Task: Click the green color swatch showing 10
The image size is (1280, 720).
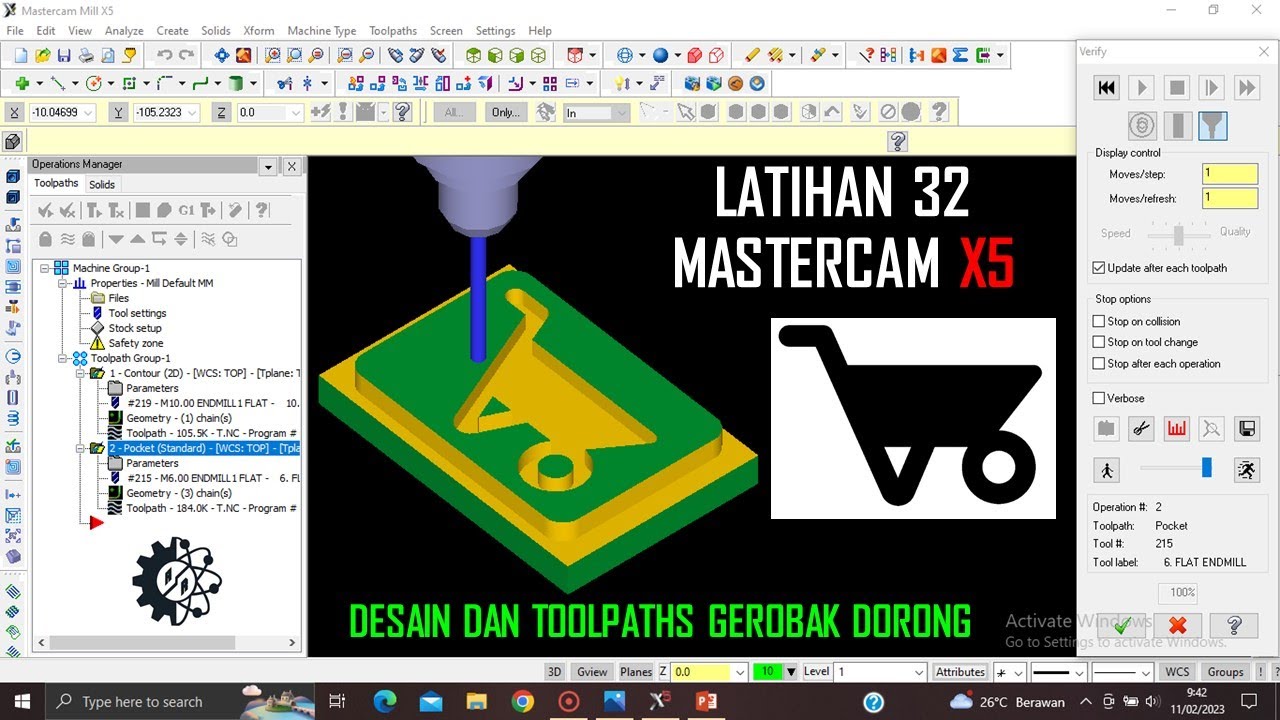Action: click(x=768, y=672)
